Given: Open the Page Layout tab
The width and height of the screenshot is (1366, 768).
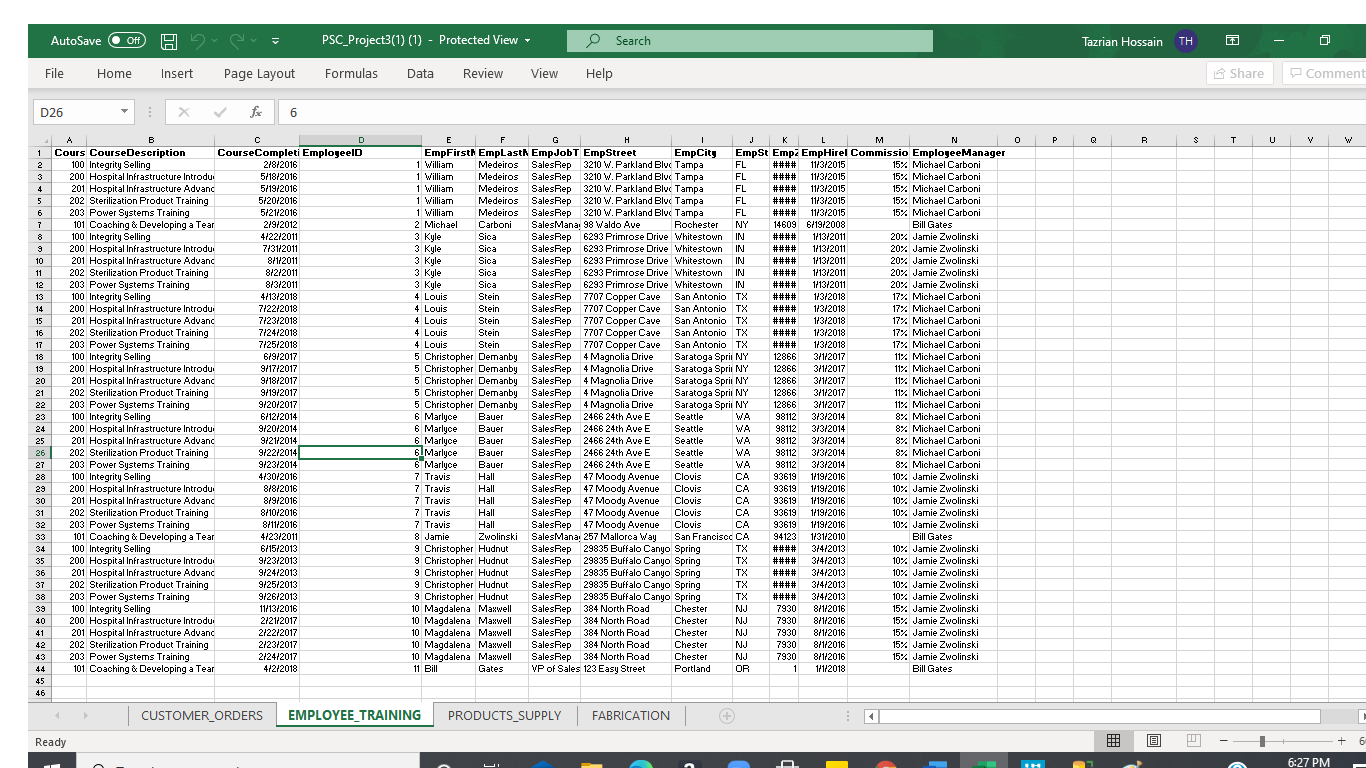Looking at the screenshot, I should tap(259, 73).
